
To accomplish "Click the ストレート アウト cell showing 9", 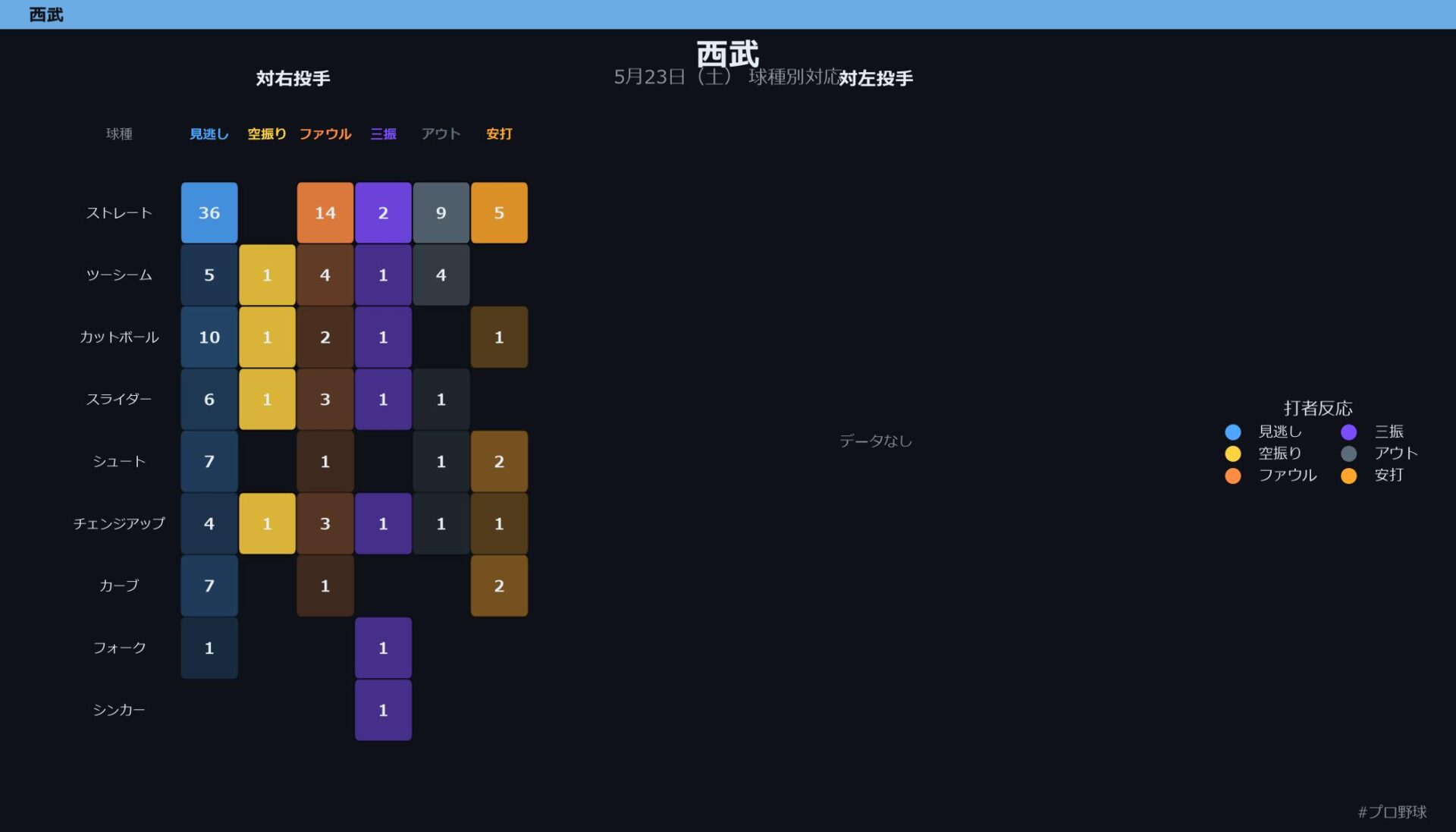I will click(441, 213).
